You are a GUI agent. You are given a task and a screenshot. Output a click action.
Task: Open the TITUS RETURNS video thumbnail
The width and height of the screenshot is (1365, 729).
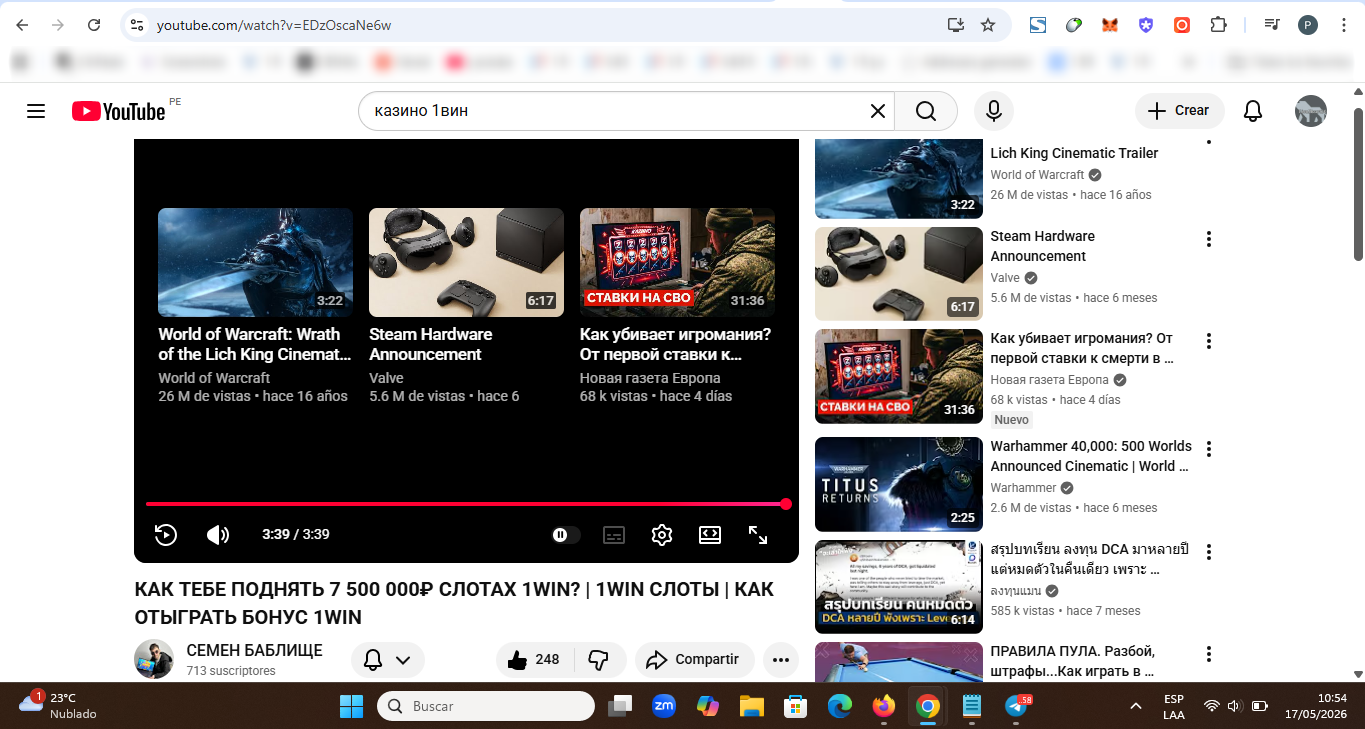point(899,484)
